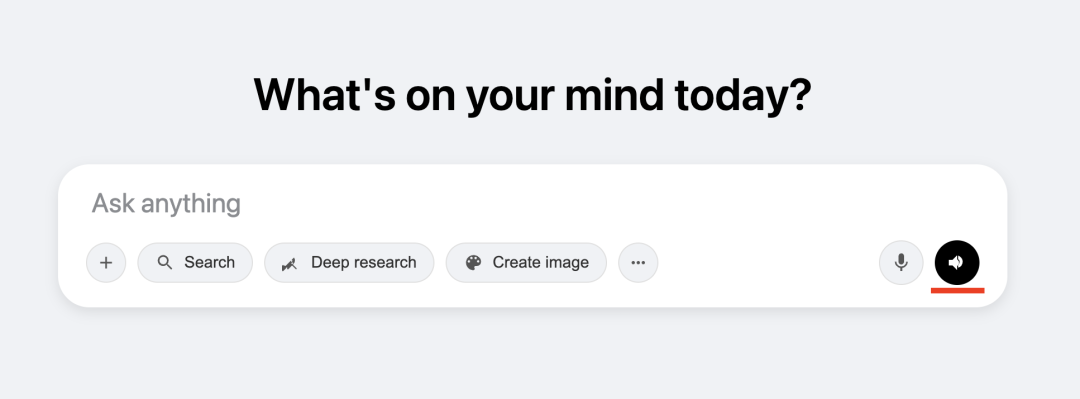Click the telescope icon in Deep research pill
The height and width of the screenshot is (399, 1080).
pos(290,263)
